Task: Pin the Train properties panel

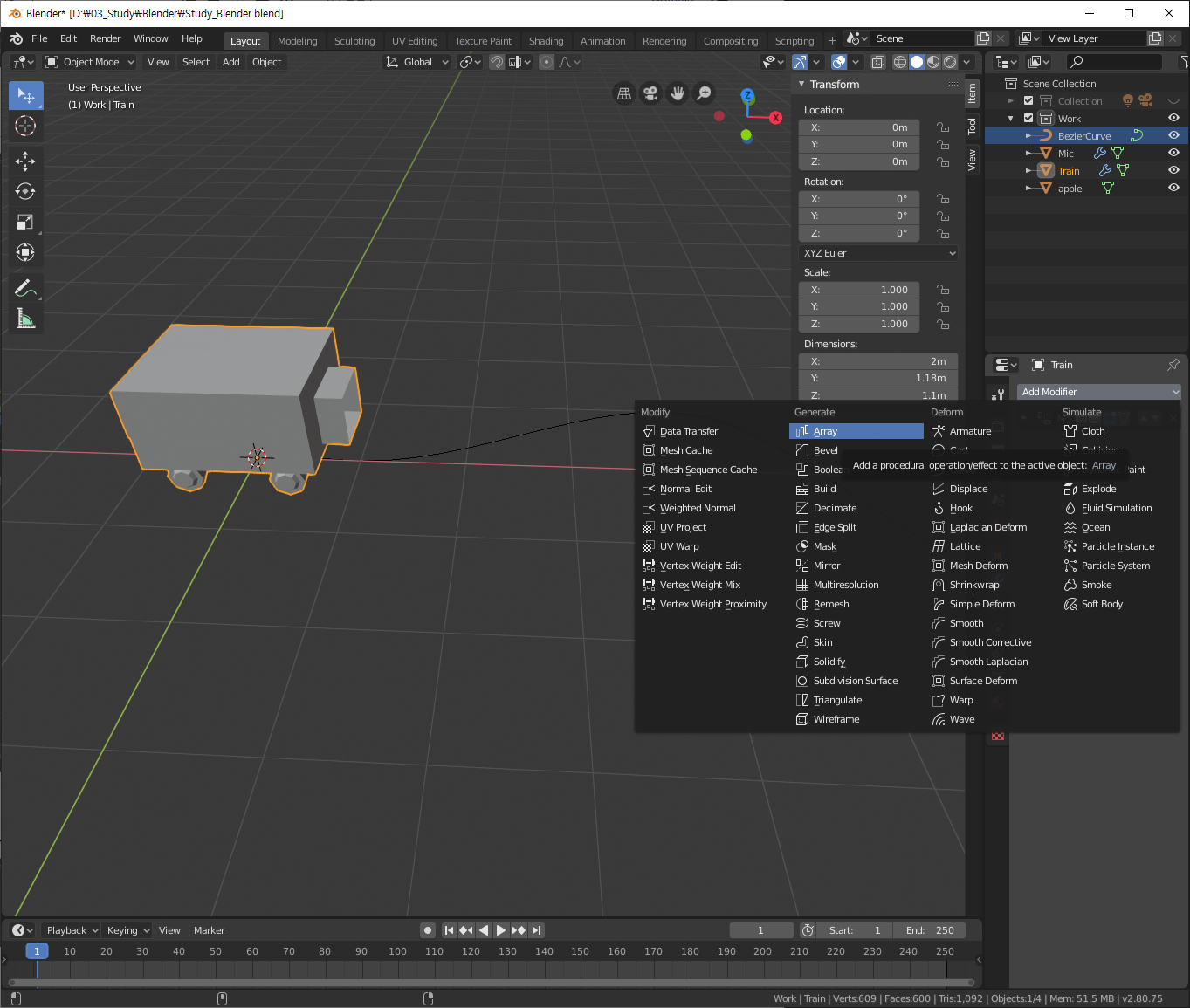Action: click(1173, 365)
